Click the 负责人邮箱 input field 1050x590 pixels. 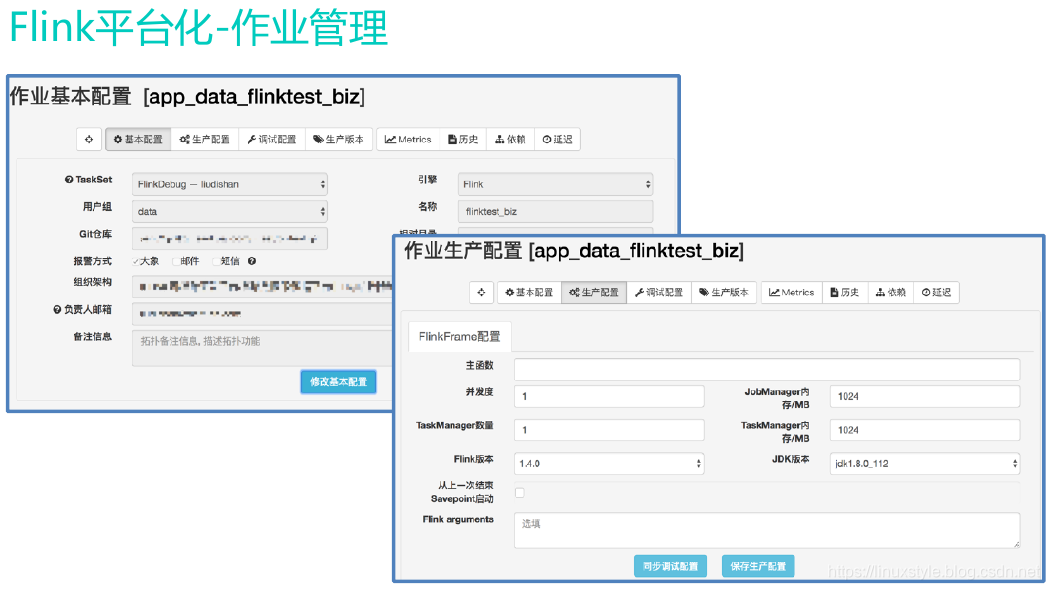(x=262, y=313)
